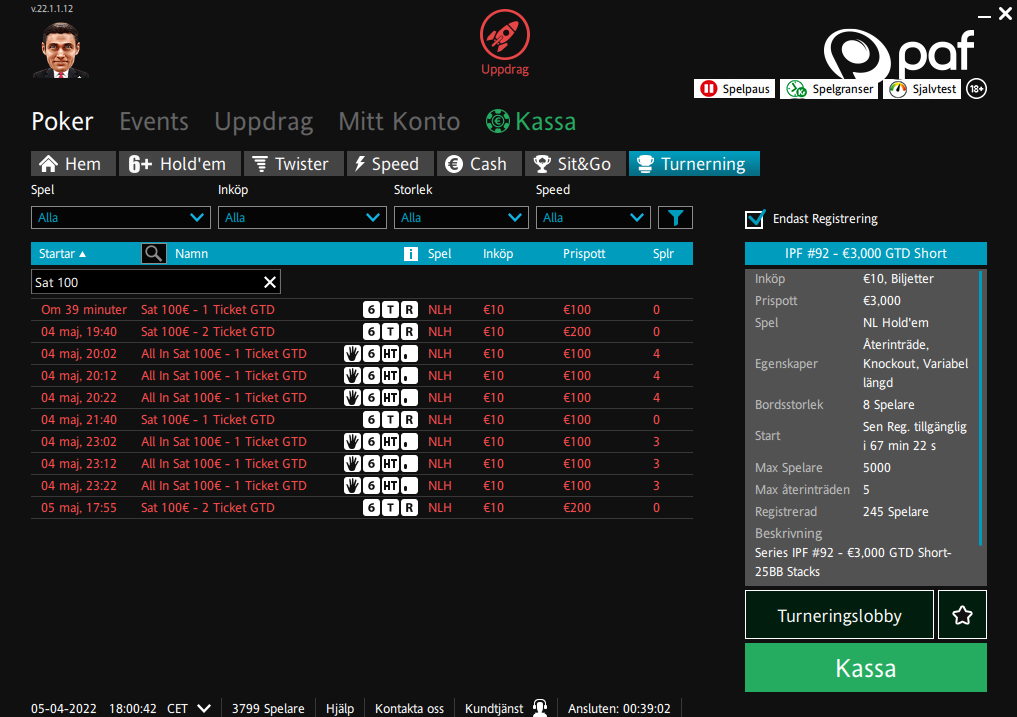Click the Kundtjänst headset icon

click(x=540, y=708)
